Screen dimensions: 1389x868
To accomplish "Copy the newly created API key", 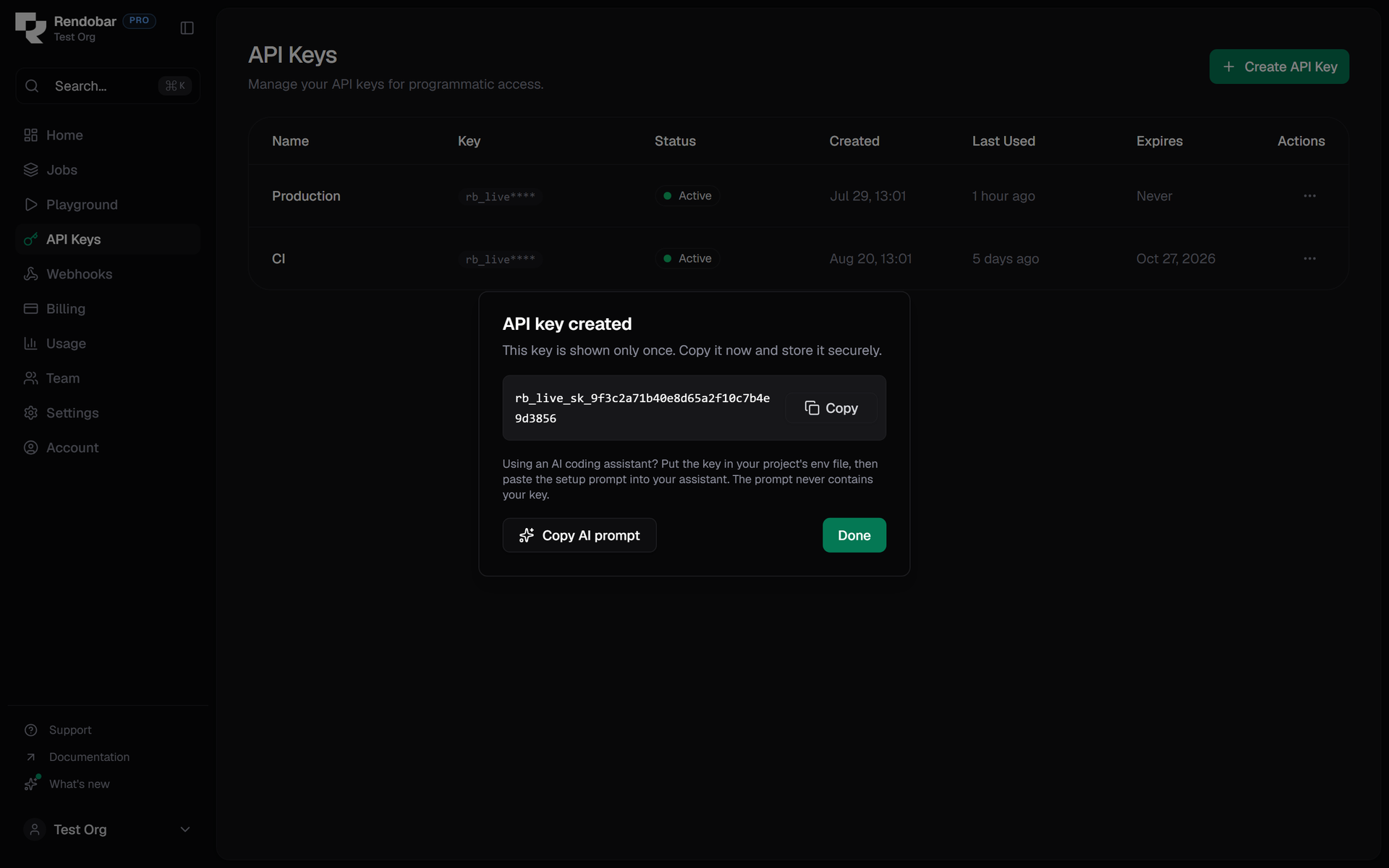I will click(831, 408).
